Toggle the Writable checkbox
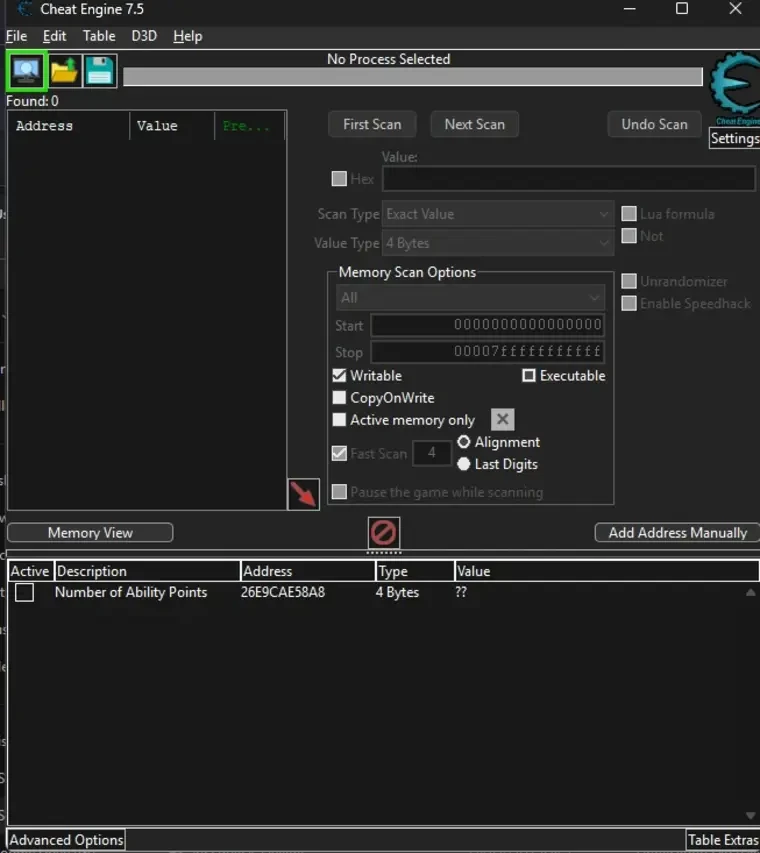 tap(340, 376)
